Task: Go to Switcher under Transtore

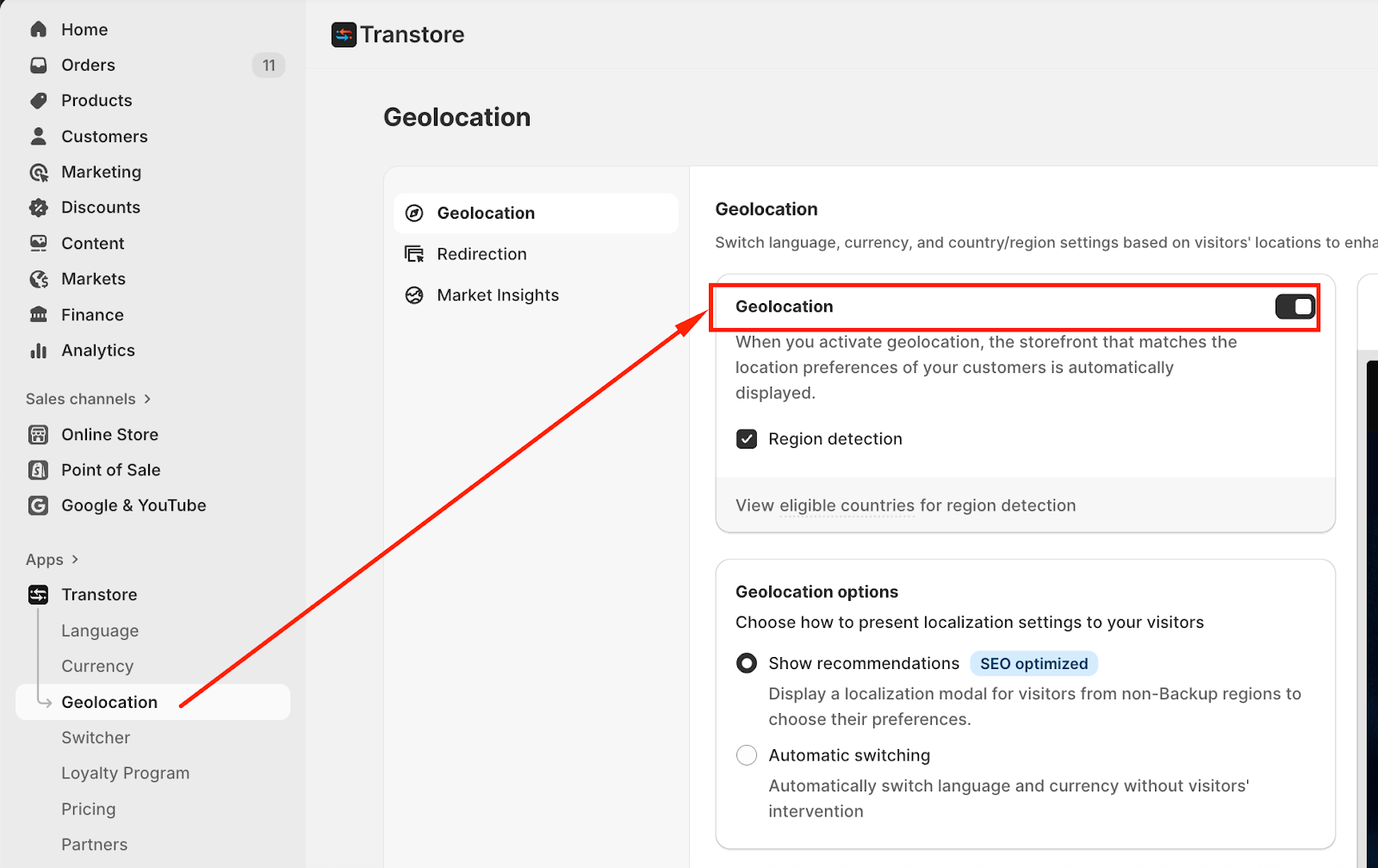Action: [x=96, y=738]
